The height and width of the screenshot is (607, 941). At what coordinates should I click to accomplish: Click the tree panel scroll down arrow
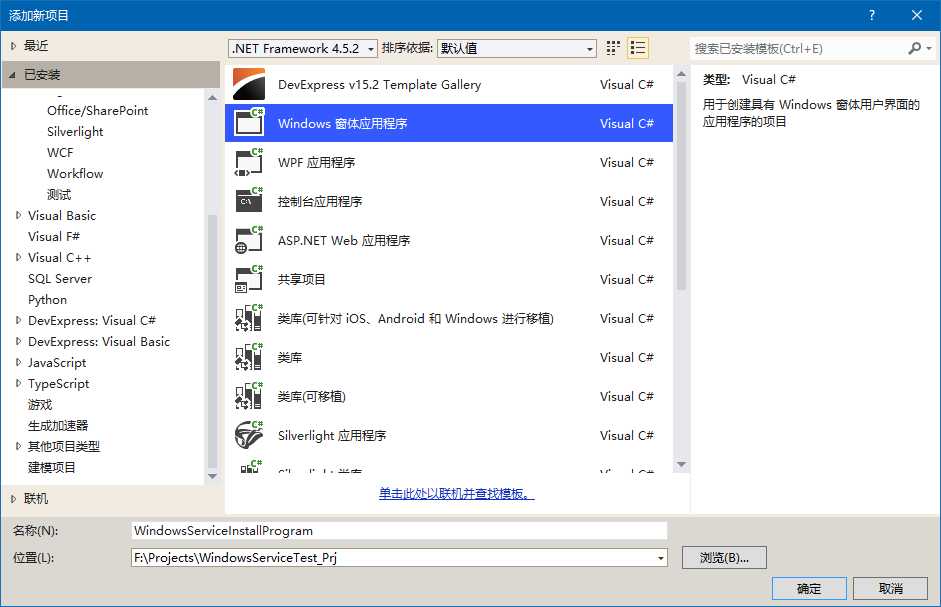tap(212, 476)
